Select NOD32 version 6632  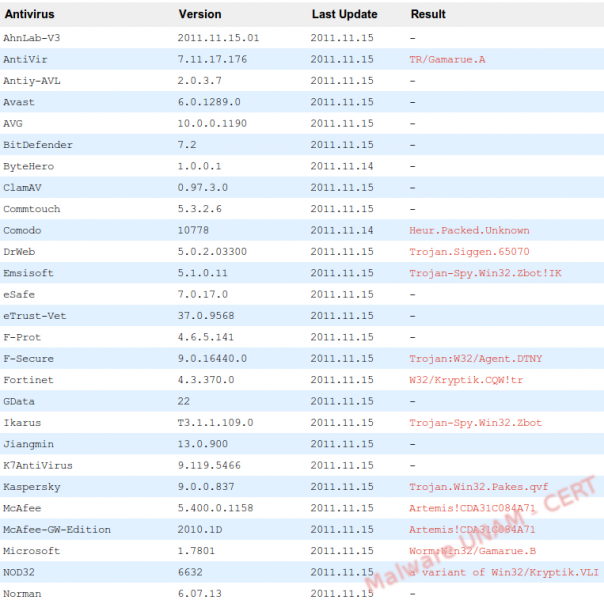click(x=190, y=572)
